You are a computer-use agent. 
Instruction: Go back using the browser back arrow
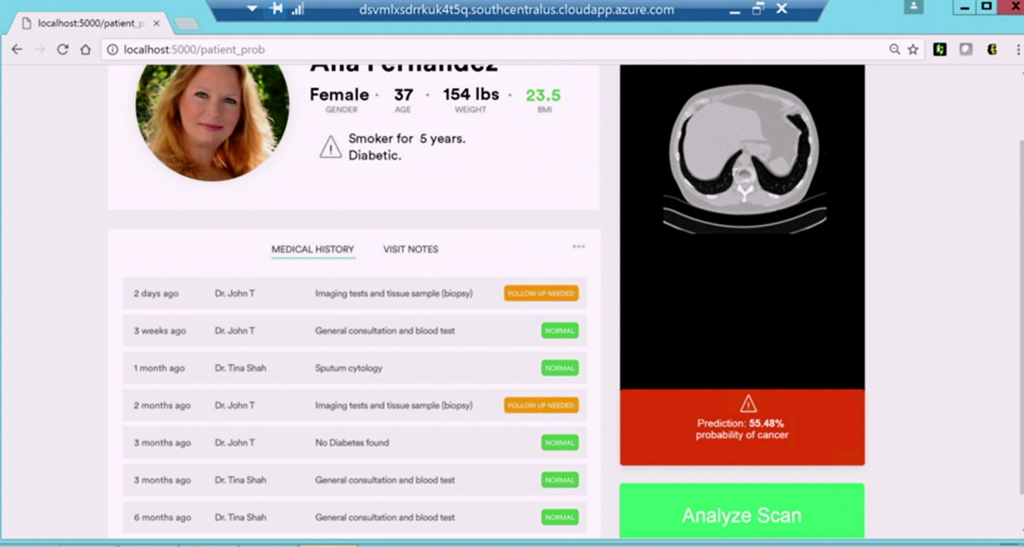[x=17, y=50]
